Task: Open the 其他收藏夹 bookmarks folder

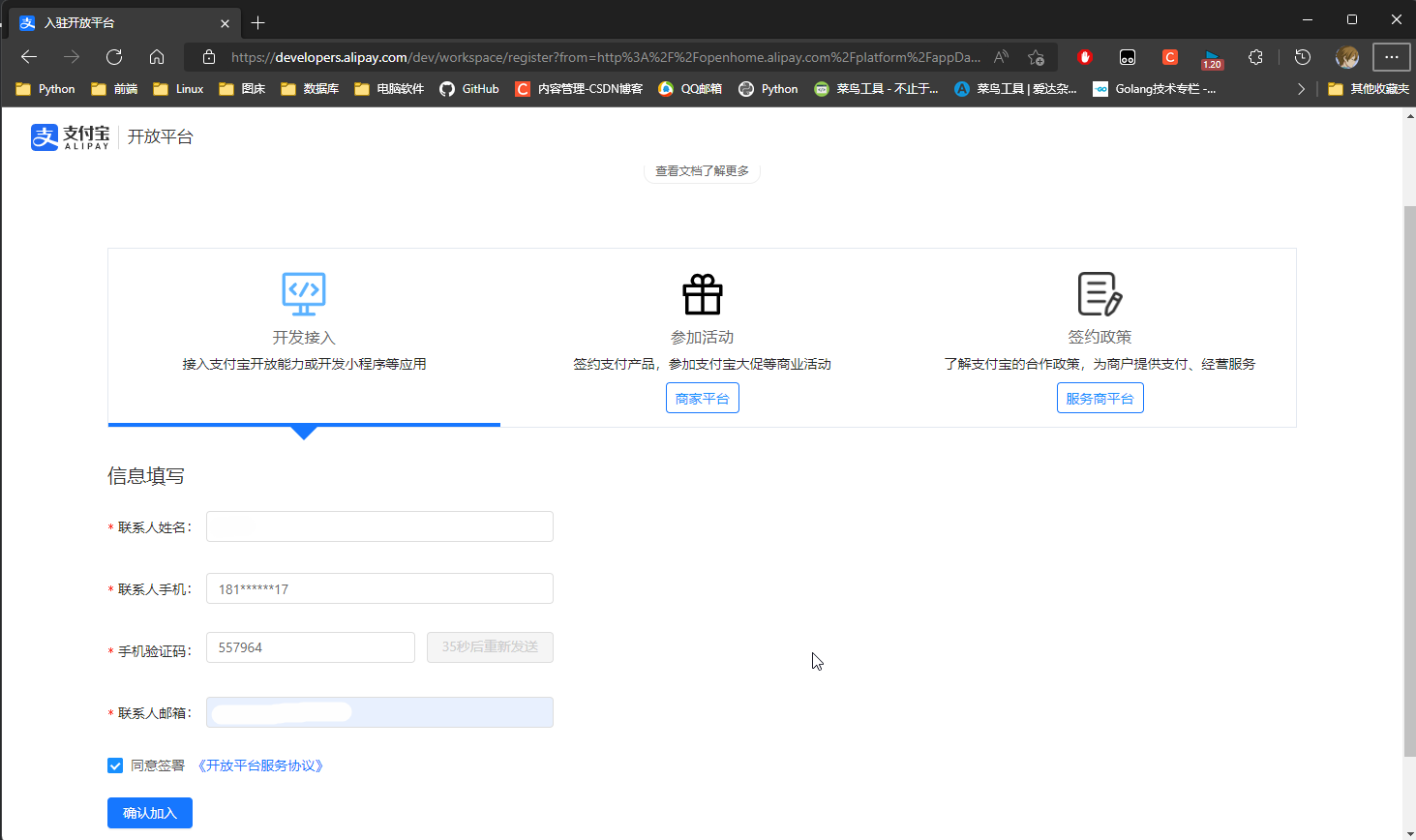Action: coord(1369,89)
